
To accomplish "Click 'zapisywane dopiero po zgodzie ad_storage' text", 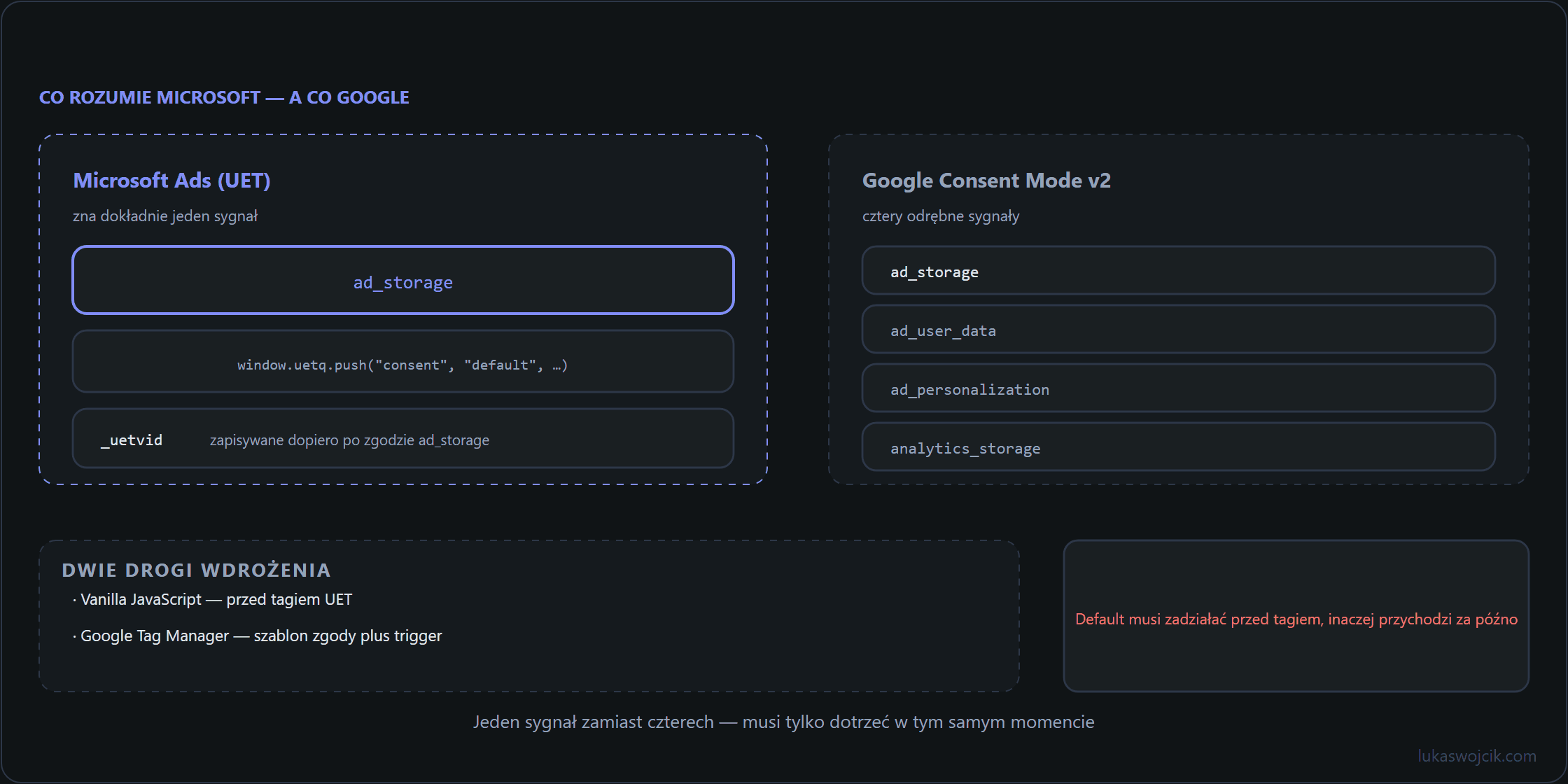I will point(349,440).
